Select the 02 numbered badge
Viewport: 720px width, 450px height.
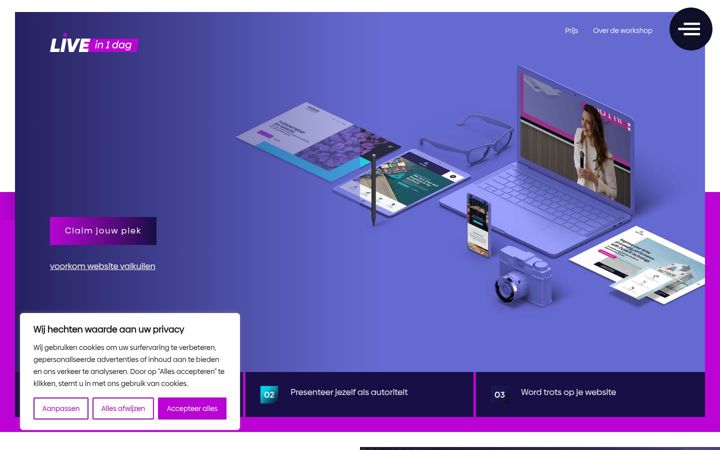[x=269, y=394]
